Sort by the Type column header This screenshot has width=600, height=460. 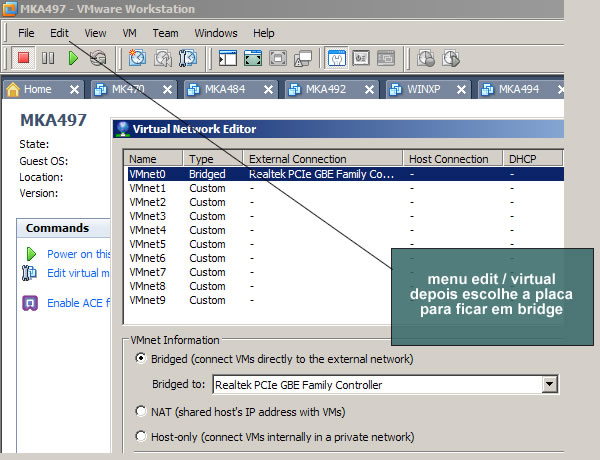[213, 158]
